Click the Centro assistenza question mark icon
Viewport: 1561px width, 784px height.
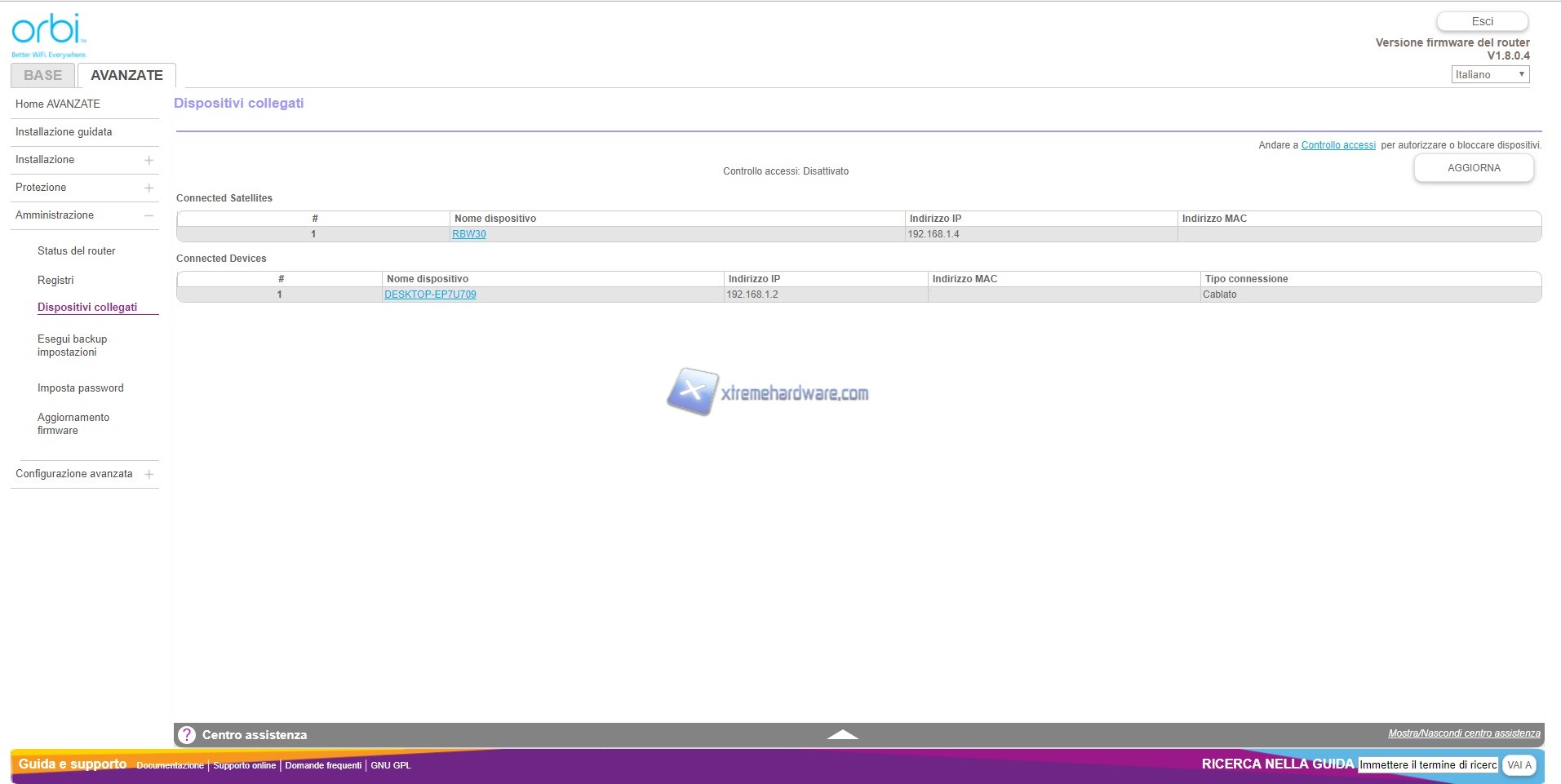pos(187,735)
